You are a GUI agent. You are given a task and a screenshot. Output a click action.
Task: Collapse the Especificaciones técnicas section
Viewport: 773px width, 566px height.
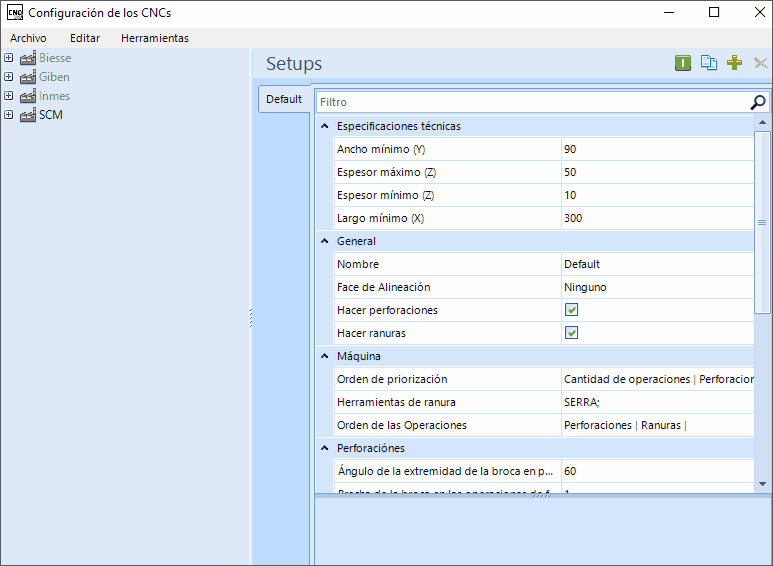(324, 126)
